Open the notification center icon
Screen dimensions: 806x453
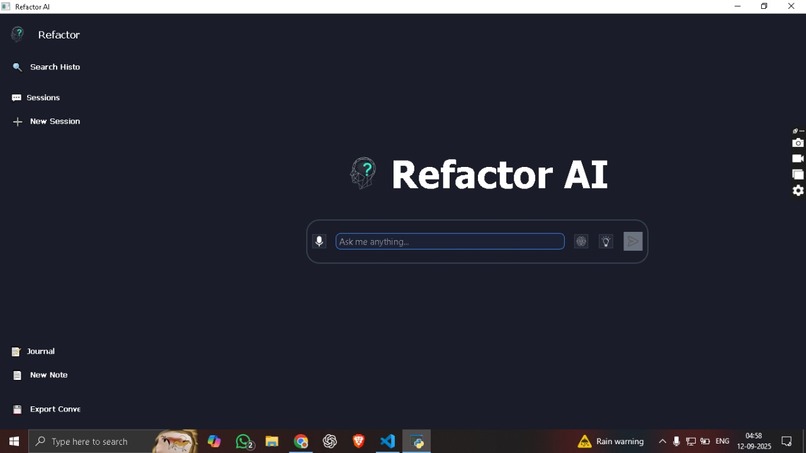[786, 441]
